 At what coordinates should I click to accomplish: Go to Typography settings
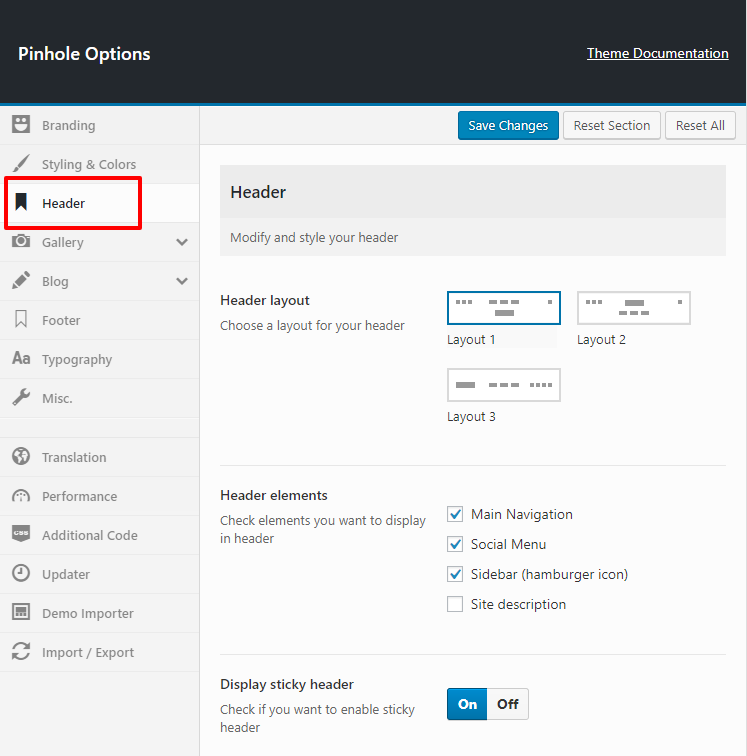pos(99,359)
